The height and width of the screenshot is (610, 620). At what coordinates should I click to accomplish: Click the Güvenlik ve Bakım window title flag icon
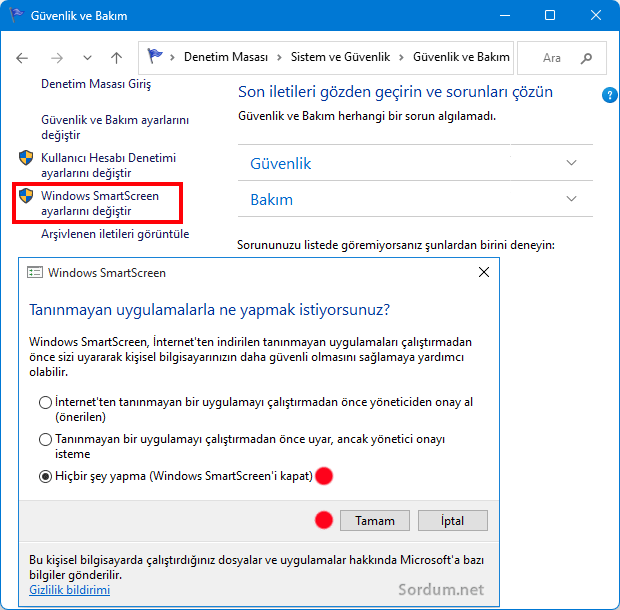point(17,15)
